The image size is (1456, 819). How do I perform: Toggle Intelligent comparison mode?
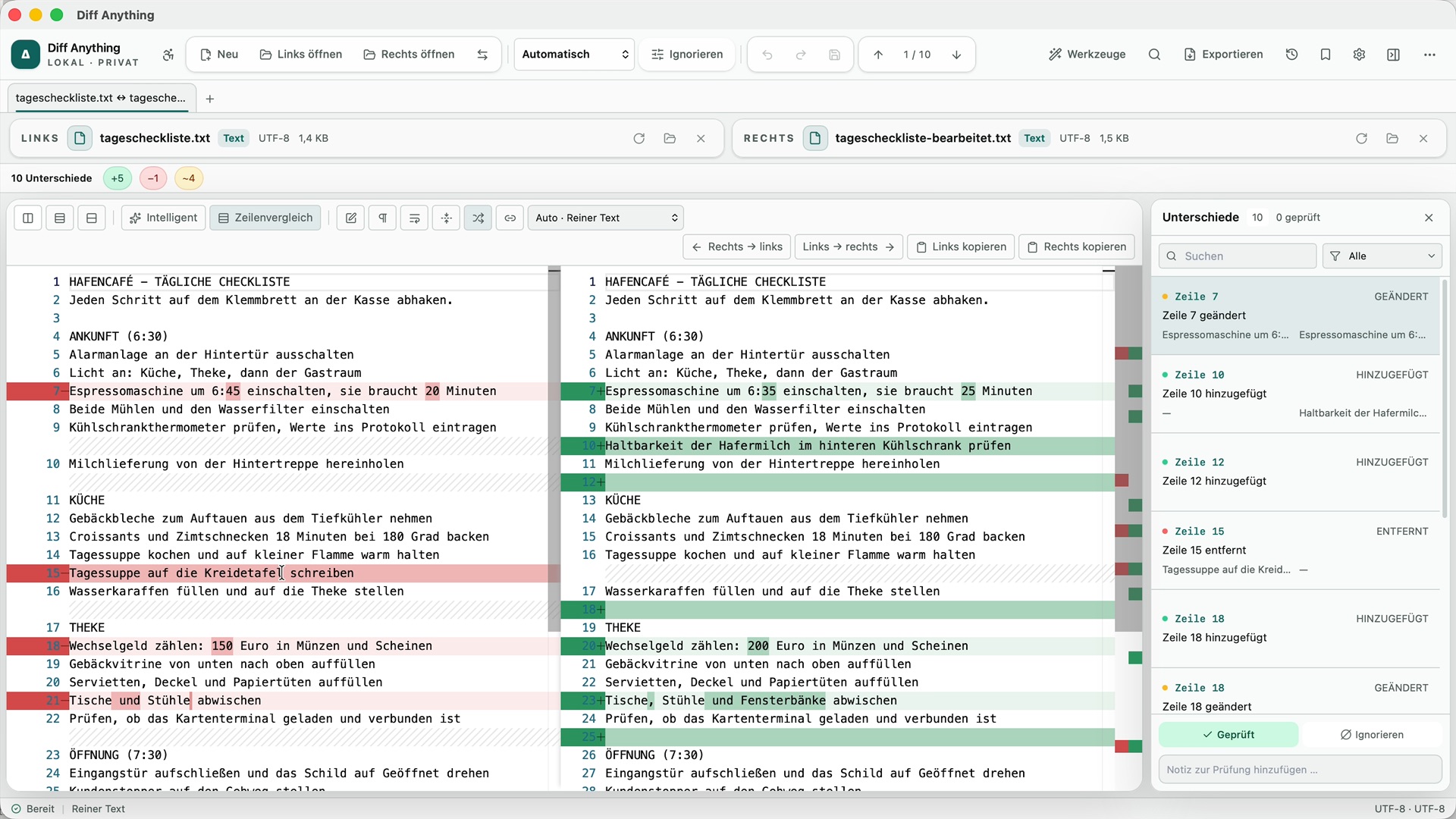164,218
